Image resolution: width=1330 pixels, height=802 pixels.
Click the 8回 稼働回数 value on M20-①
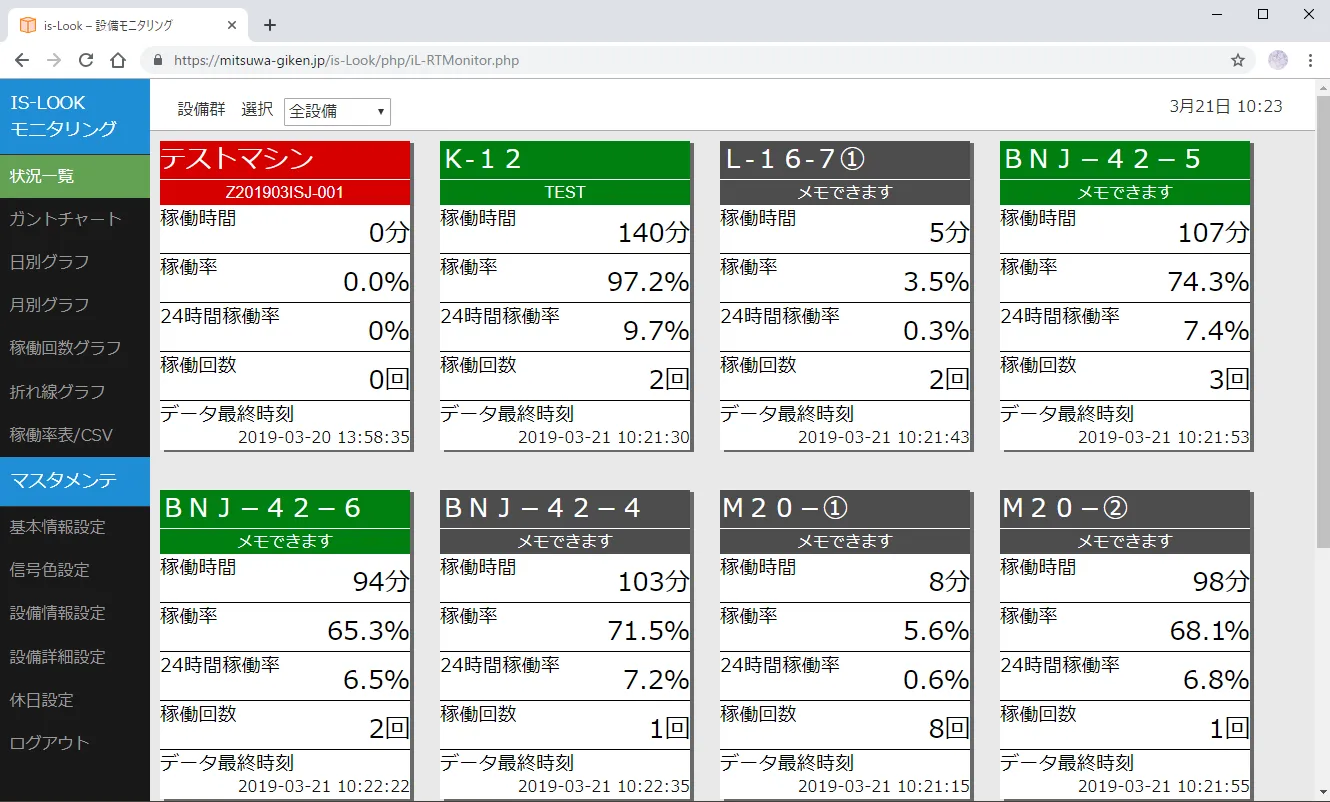pyautogui.click(x=949, y=729)
